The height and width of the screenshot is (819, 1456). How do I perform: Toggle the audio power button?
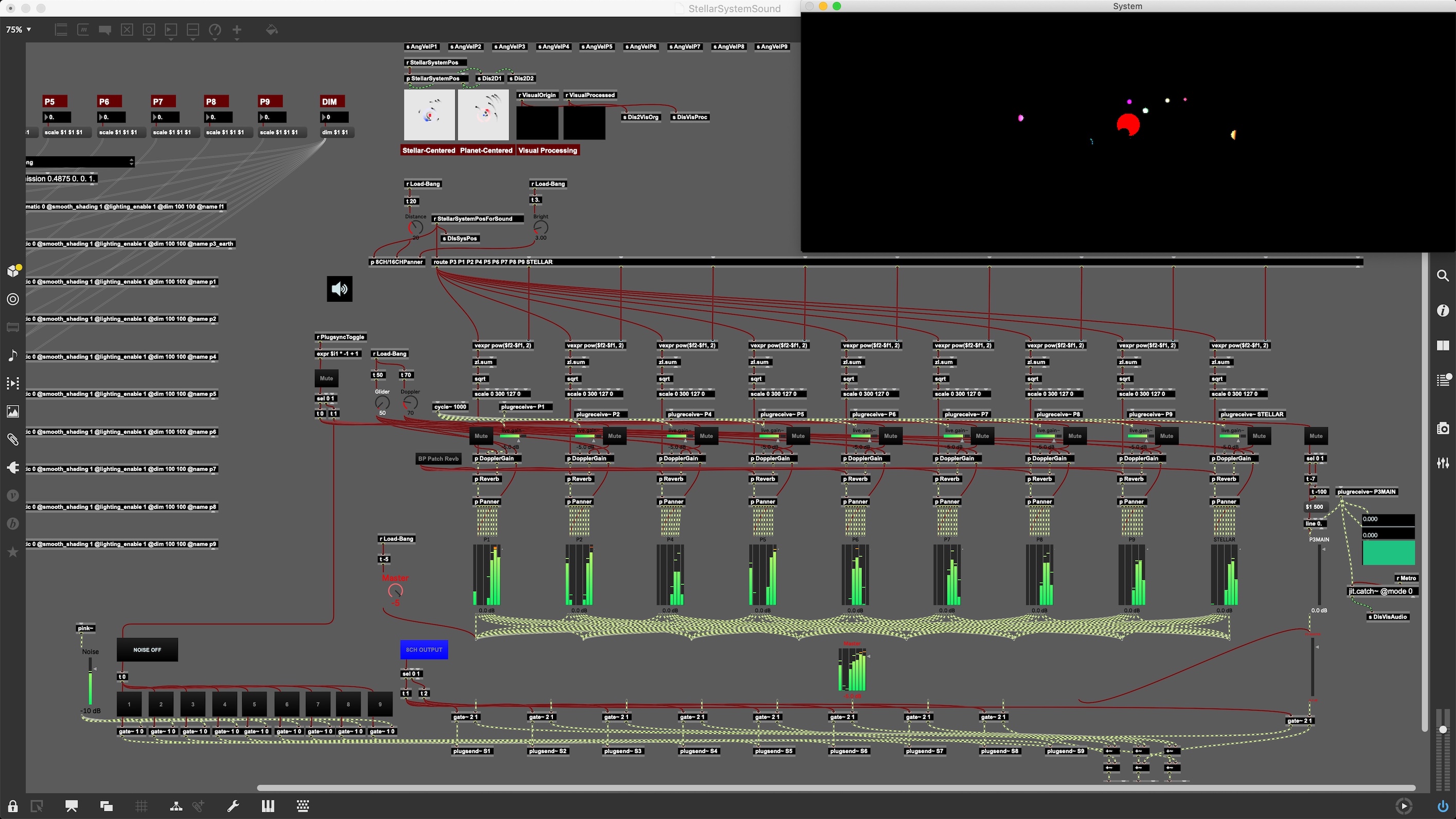point(1443,806)
